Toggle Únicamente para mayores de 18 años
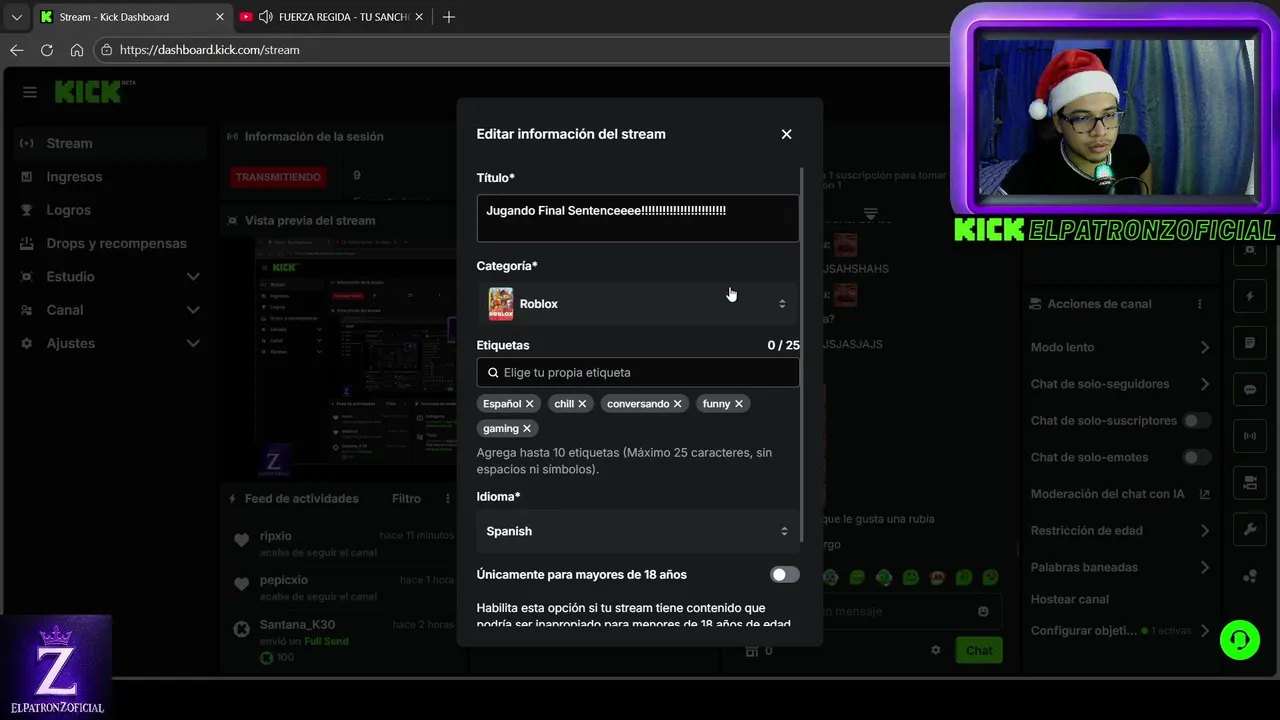 [x=785, y=575]
